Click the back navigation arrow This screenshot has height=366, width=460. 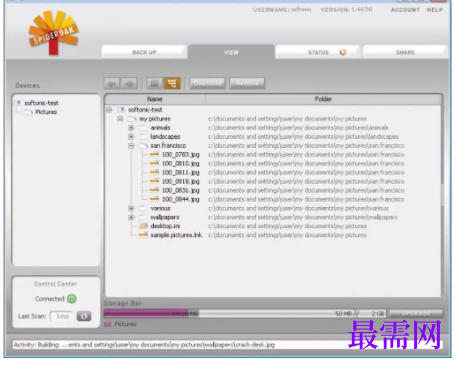point(112,83)
